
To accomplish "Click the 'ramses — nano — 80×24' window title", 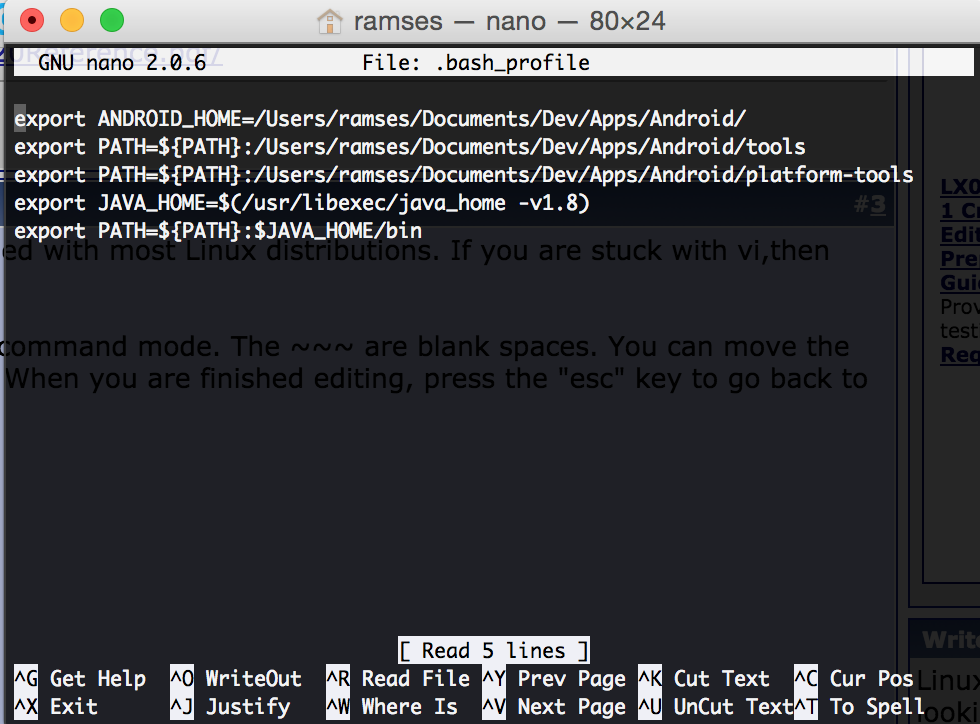I will point(509,21).
